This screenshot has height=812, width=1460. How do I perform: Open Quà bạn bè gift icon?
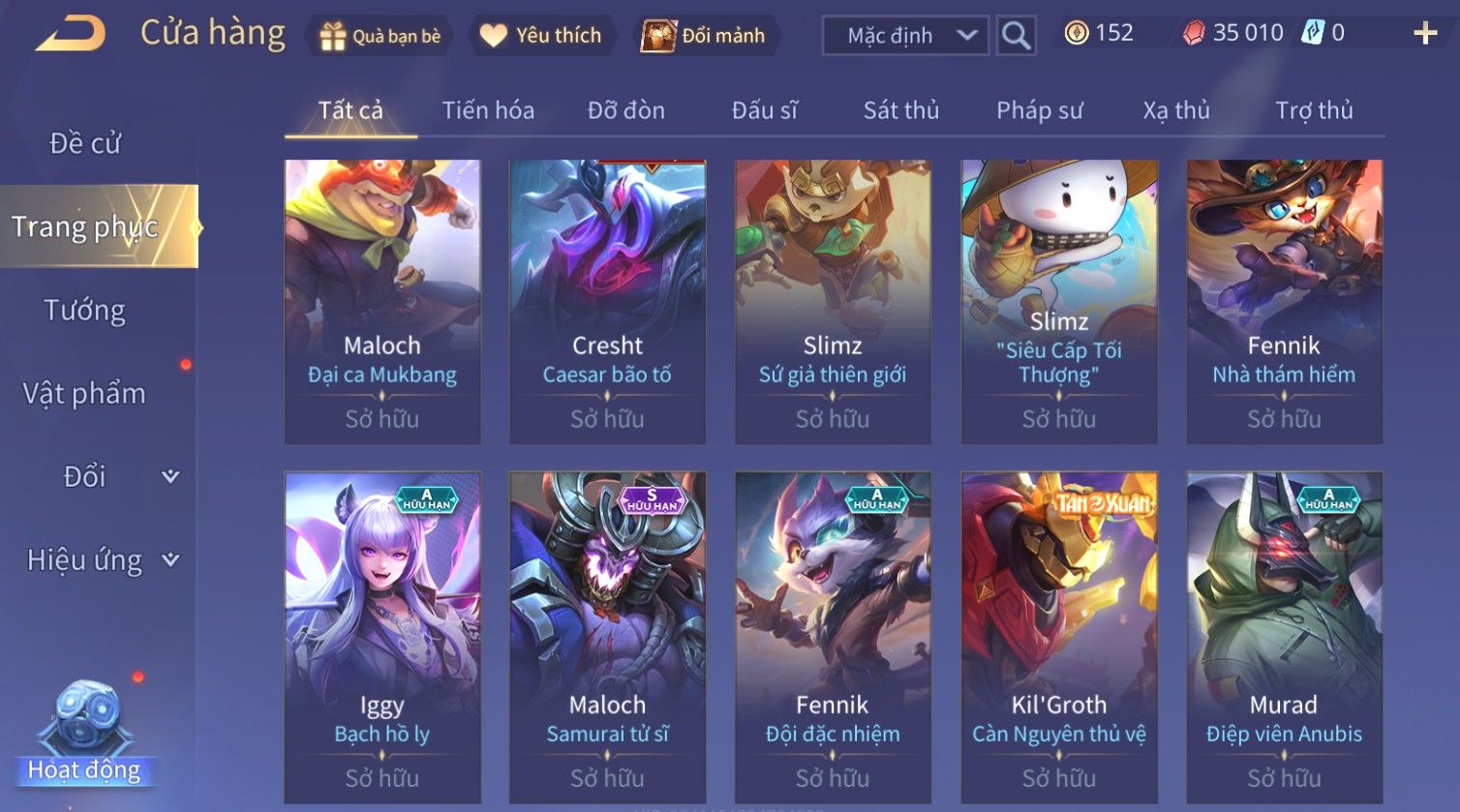tap(332, 36)
